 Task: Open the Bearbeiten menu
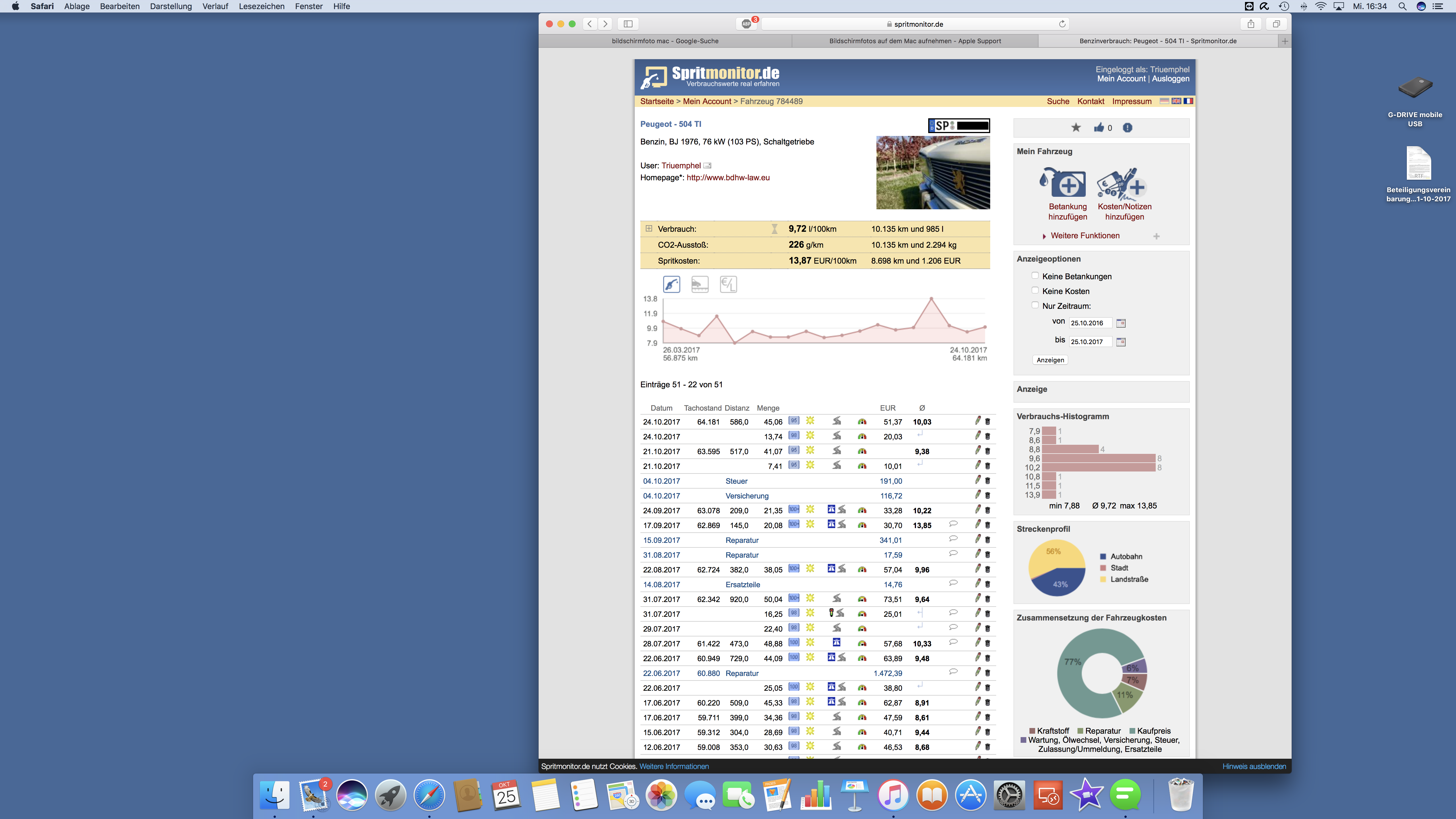tap(120, 6)
